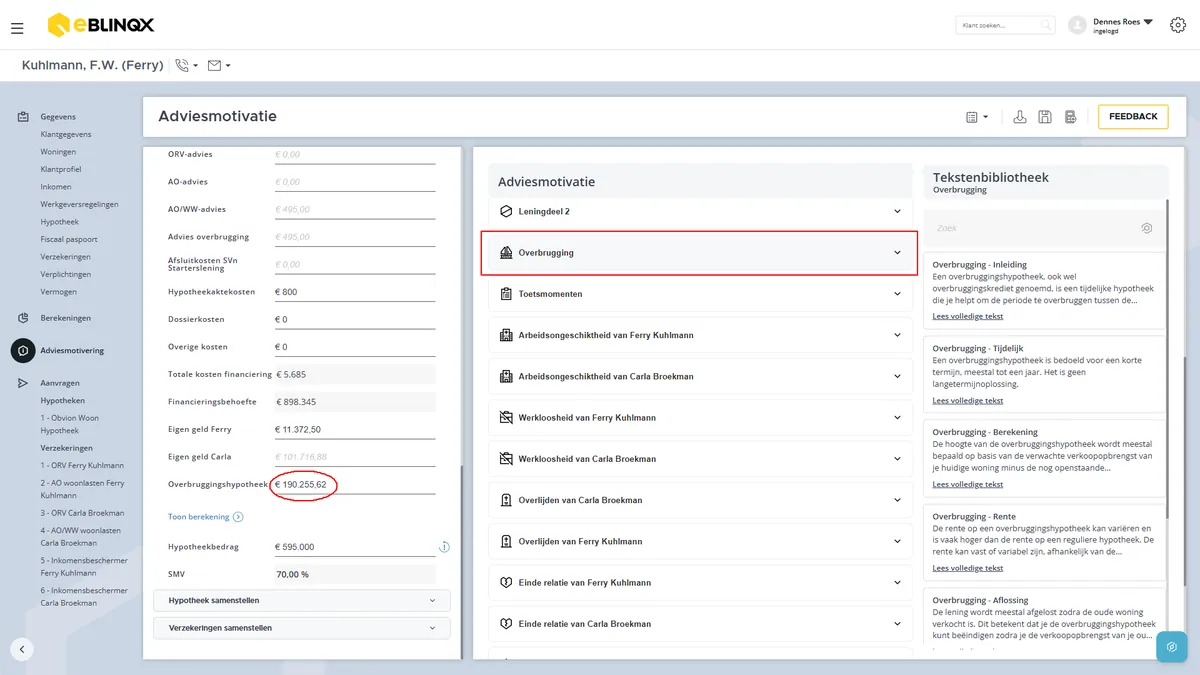Read full text of Overbrugging - Inleiding
This screenshot has height=675, width=1200.
[x=968, y=316]
